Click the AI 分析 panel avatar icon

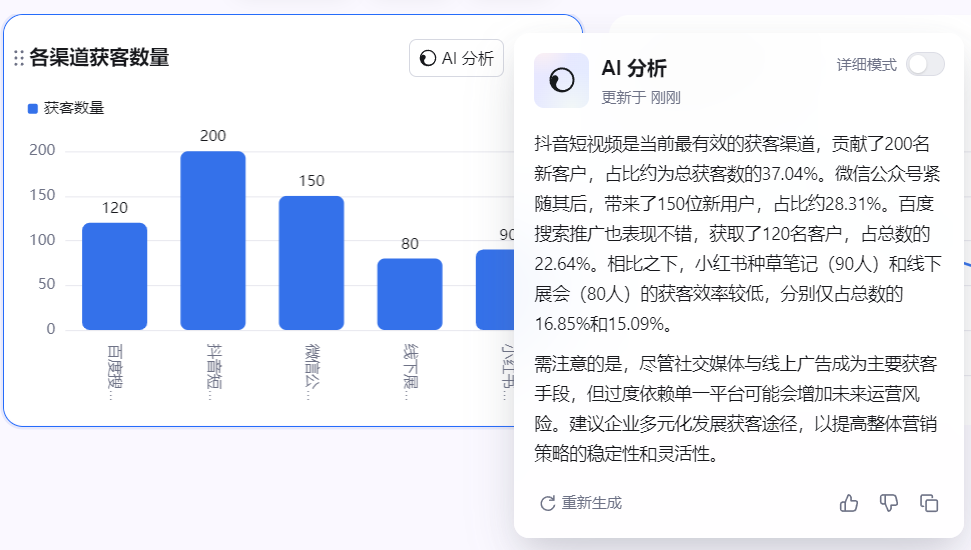562,81
